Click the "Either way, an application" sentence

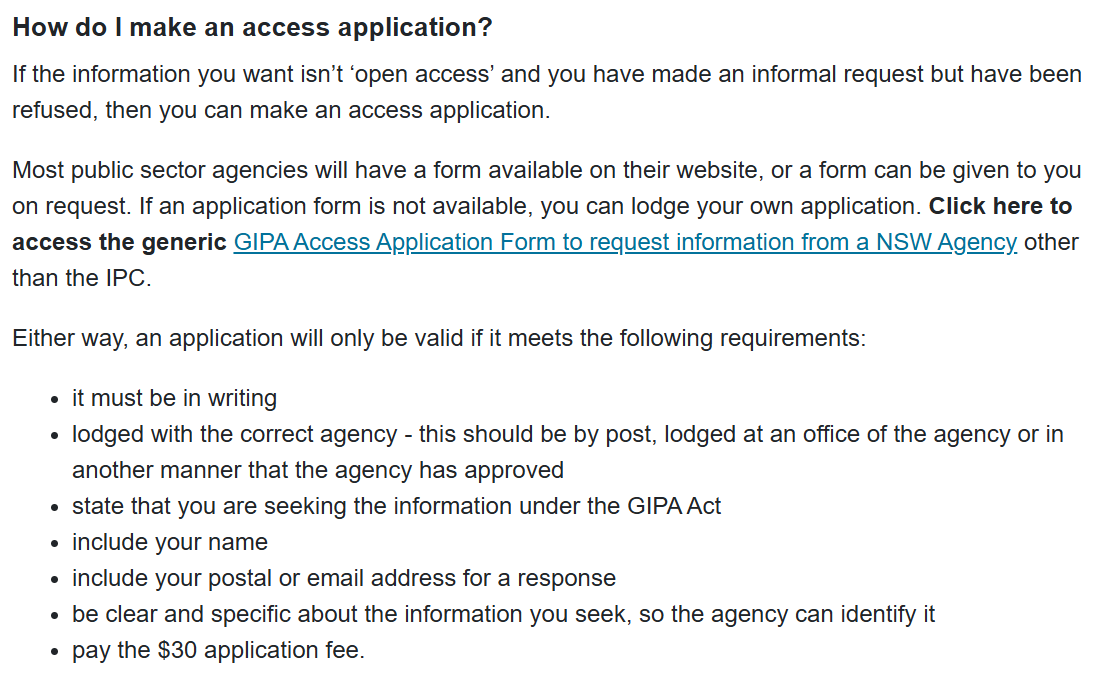pyautogui.click(x=438, y=338)
